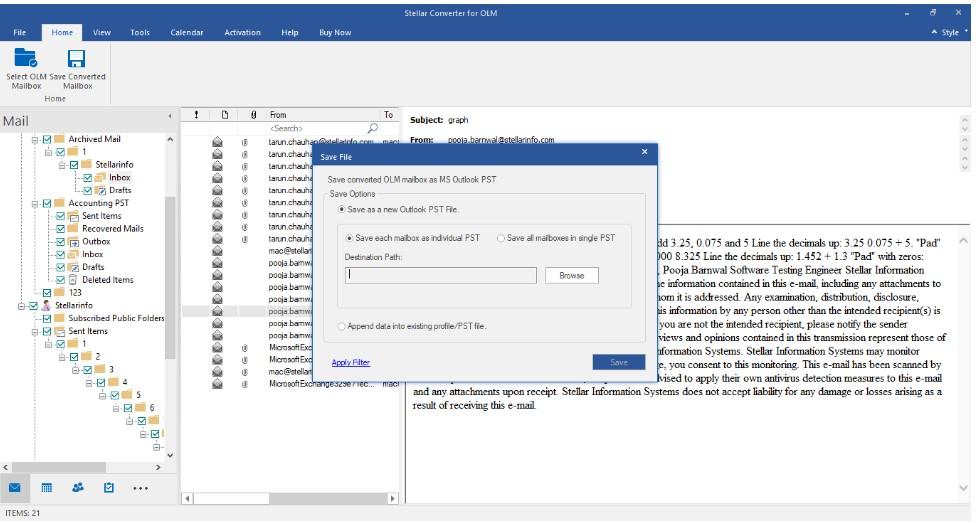Image resolution: width=978 pixels, height=523 pixels.
Task: Collapse folder 4 tree node
Action: coord(89,382)
